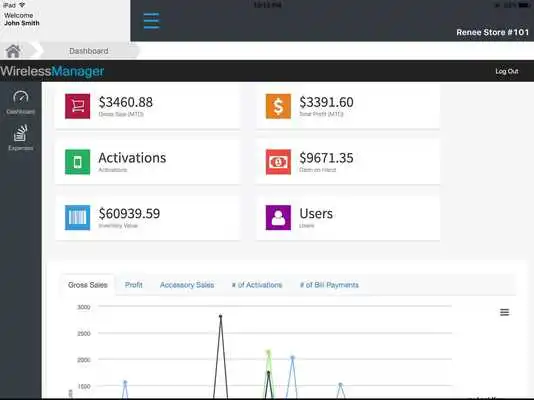Click the green phone Activations icon
Image resolution: width=534 pixels, height=400 pixels.
[x=78, y=162]
